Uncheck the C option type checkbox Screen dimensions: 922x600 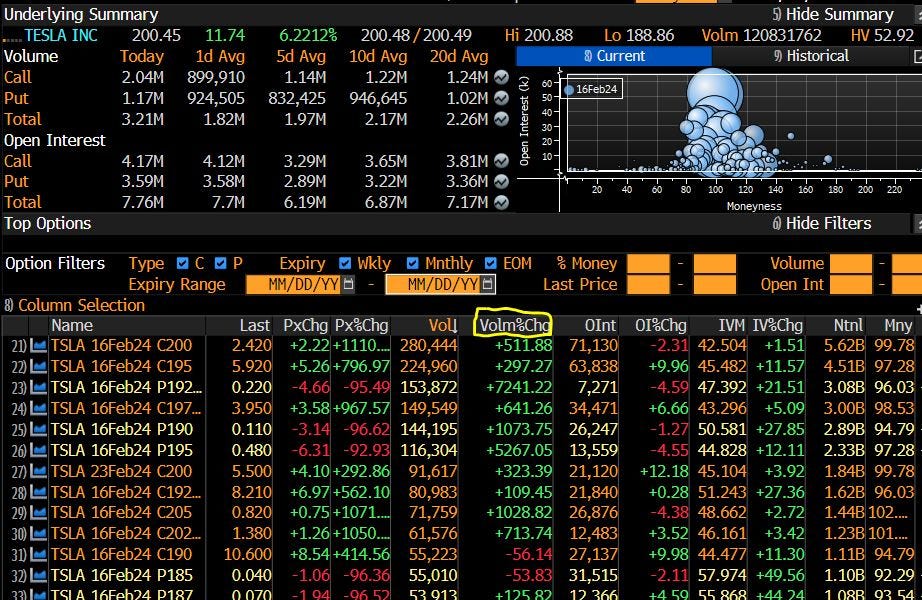182,263
